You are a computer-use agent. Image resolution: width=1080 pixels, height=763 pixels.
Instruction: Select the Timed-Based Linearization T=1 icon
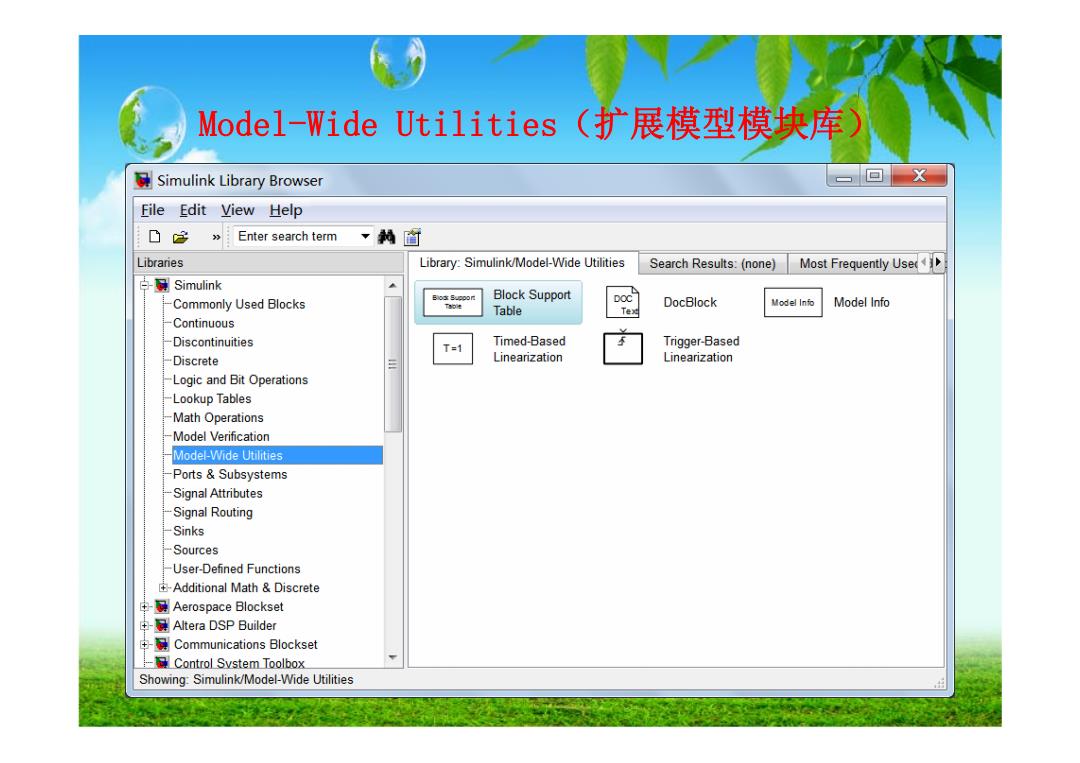453,348
